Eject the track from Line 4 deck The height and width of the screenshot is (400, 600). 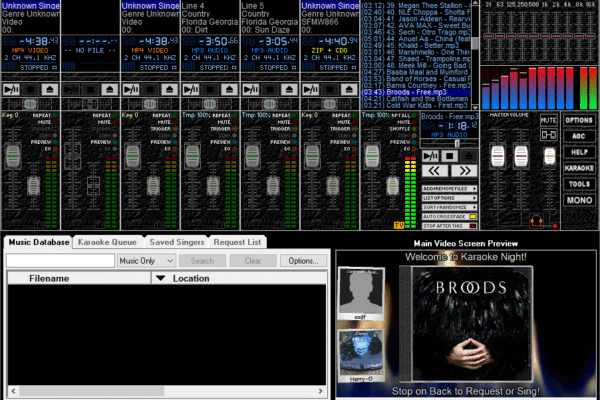[x=227, y=89]
